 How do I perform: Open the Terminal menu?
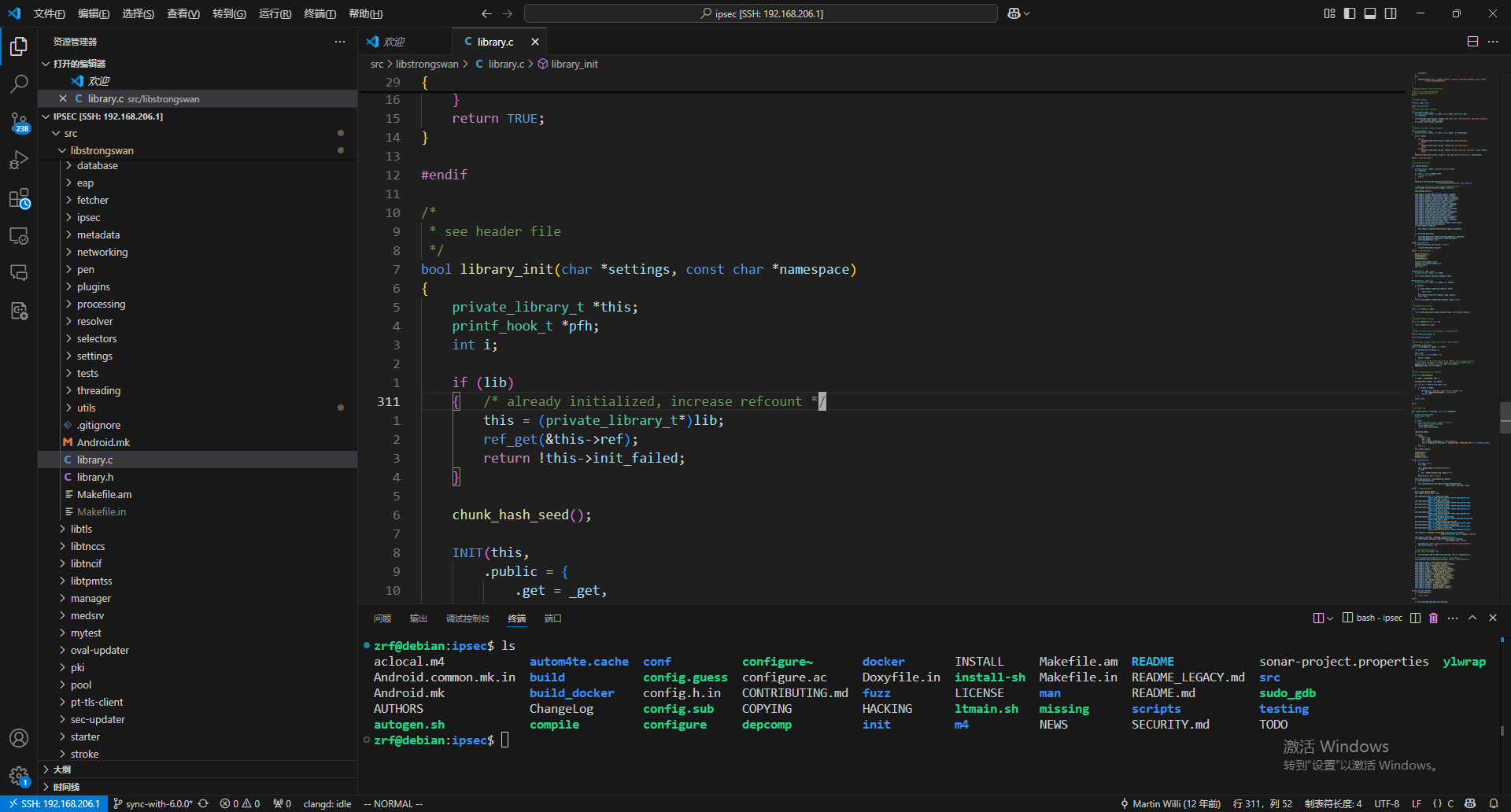click(320, 13)
